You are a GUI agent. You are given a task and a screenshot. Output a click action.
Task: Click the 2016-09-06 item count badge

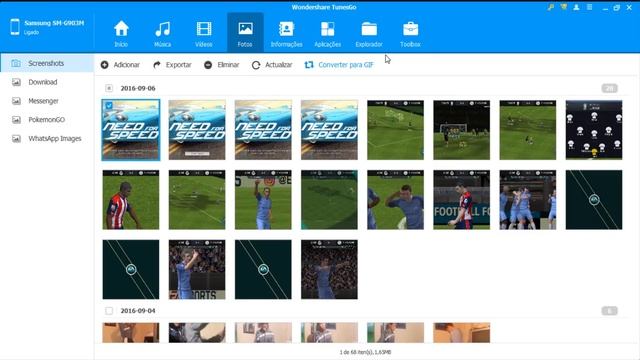[609, 88]
